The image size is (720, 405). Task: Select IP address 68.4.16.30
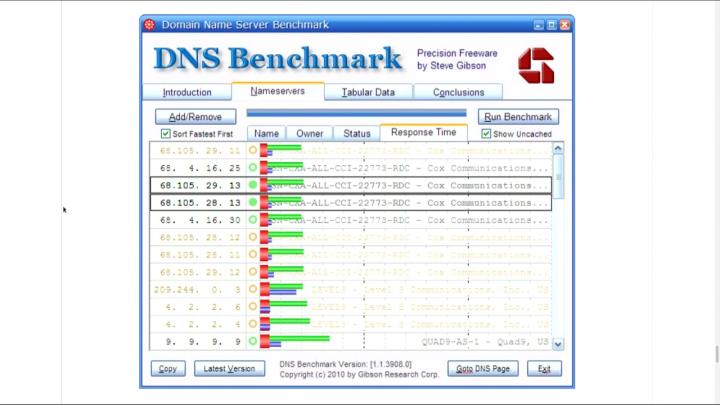point(200,220)
